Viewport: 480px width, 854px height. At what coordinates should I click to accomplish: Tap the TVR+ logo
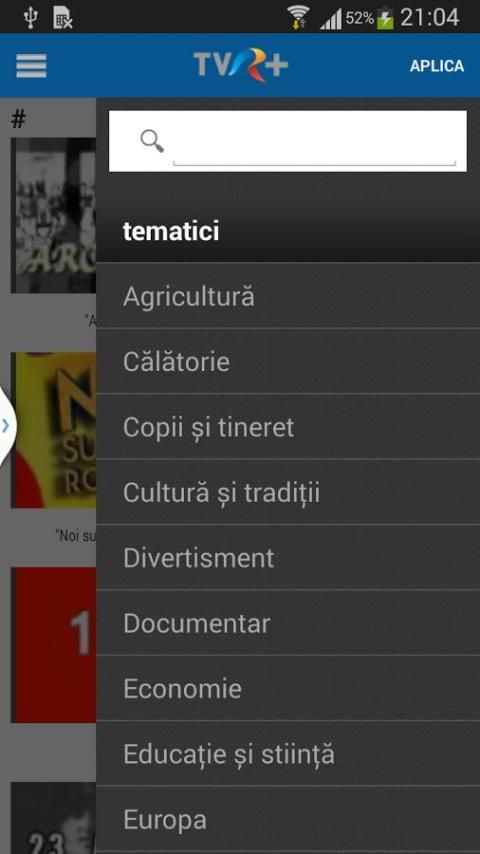click(x=240, y=65)
